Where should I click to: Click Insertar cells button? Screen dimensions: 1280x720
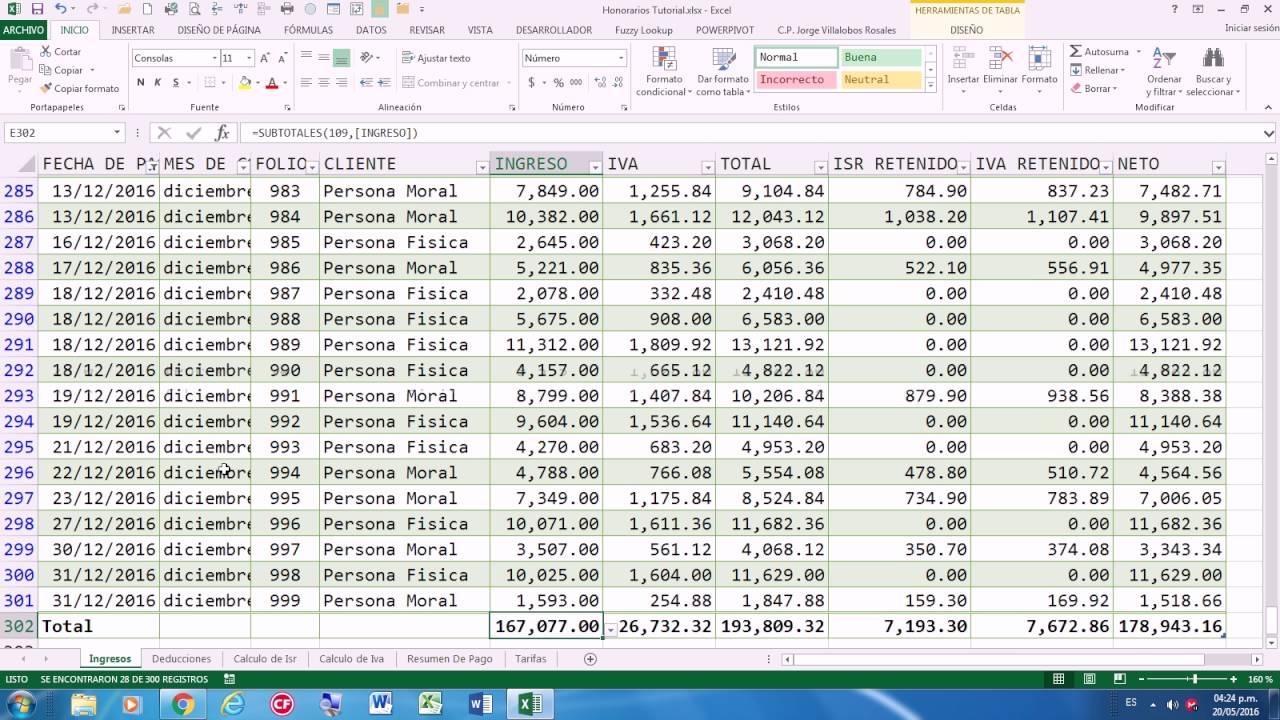tap(963, 70)
